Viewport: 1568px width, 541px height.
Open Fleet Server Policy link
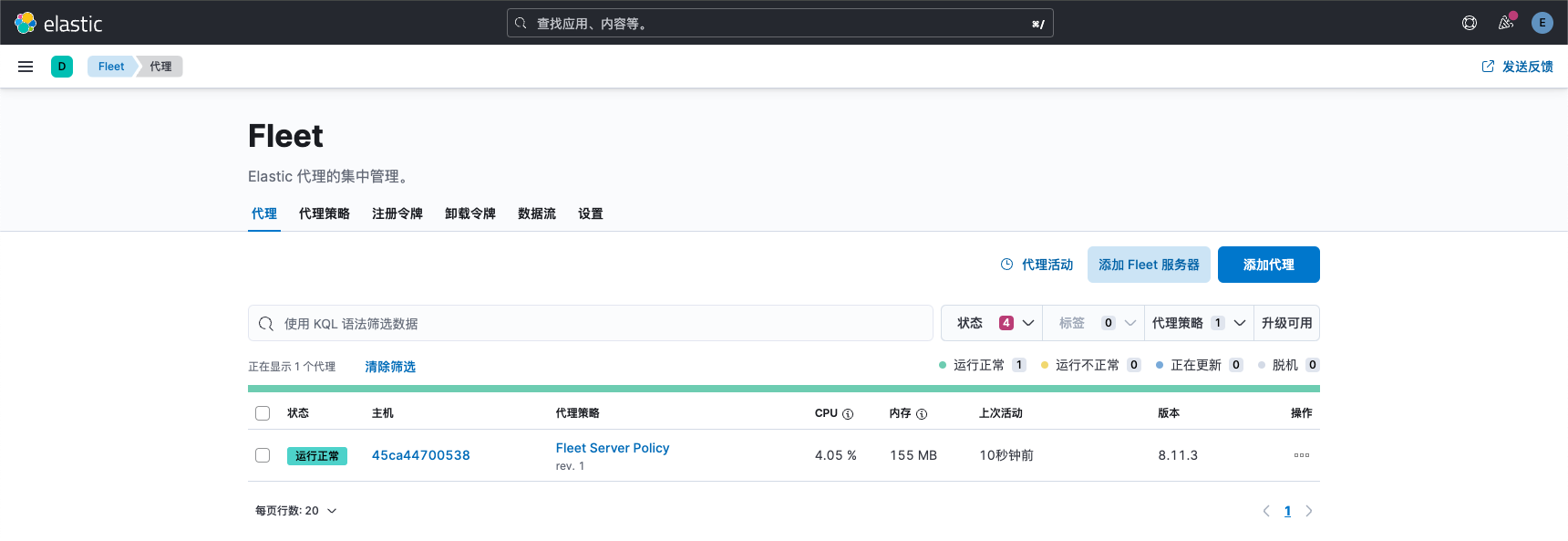613,448
